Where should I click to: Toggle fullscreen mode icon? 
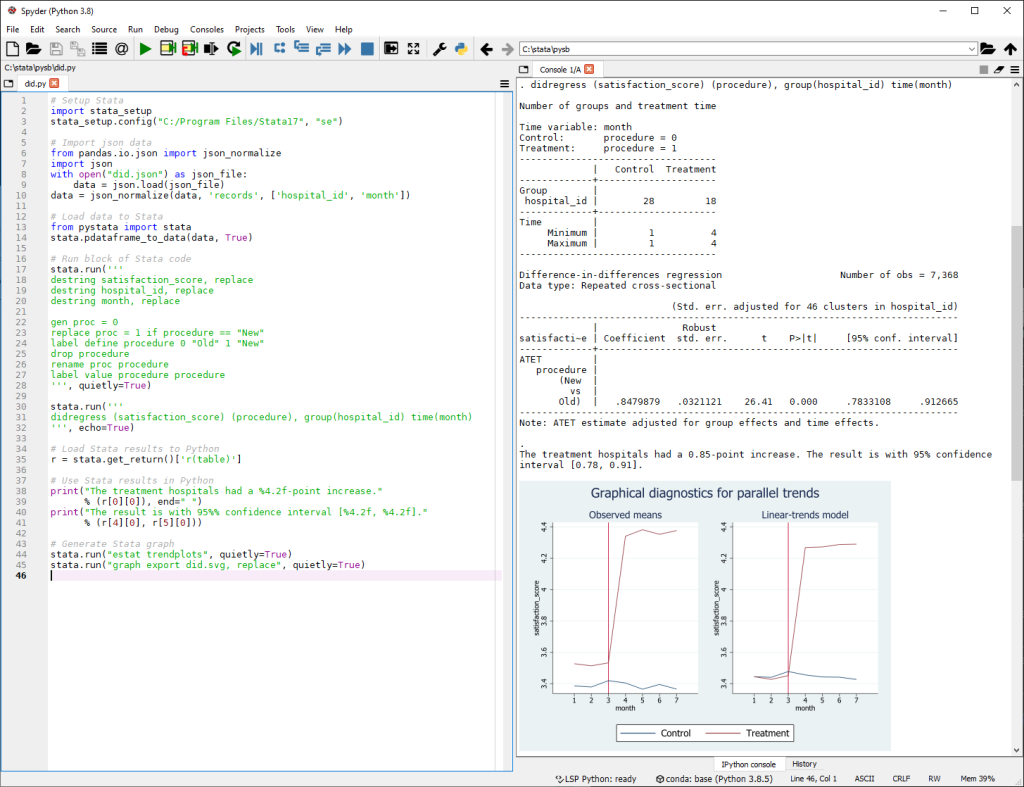point(413,49)
